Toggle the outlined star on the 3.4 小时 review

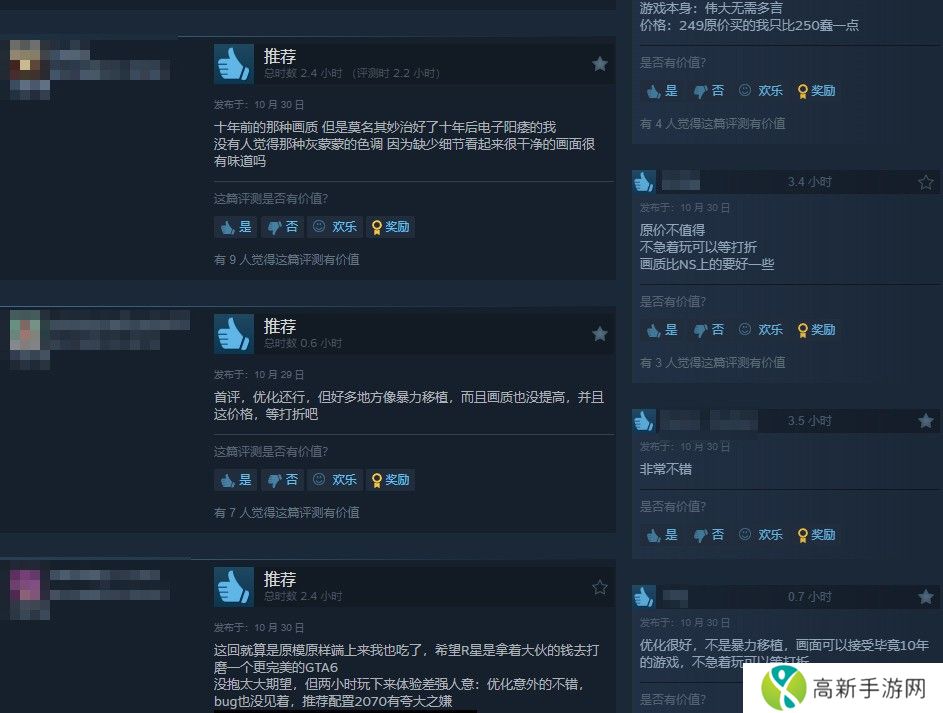point(926,182)
